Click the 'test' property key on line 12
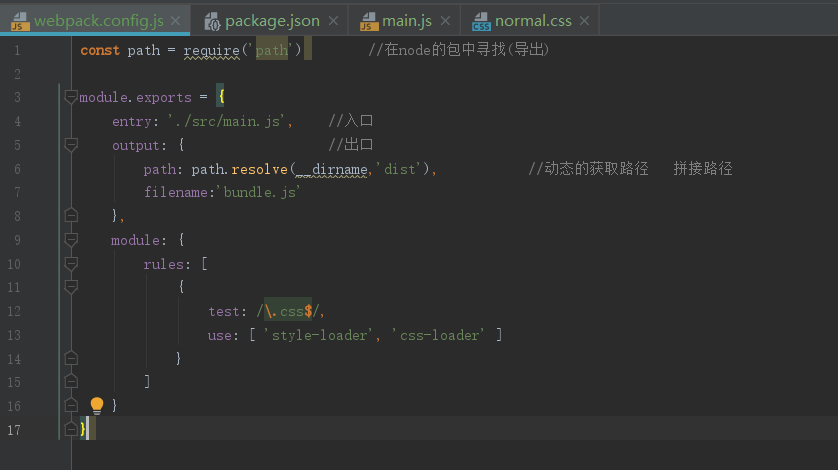This screenshot has width=838, height=470. click(x=224, y=312)
